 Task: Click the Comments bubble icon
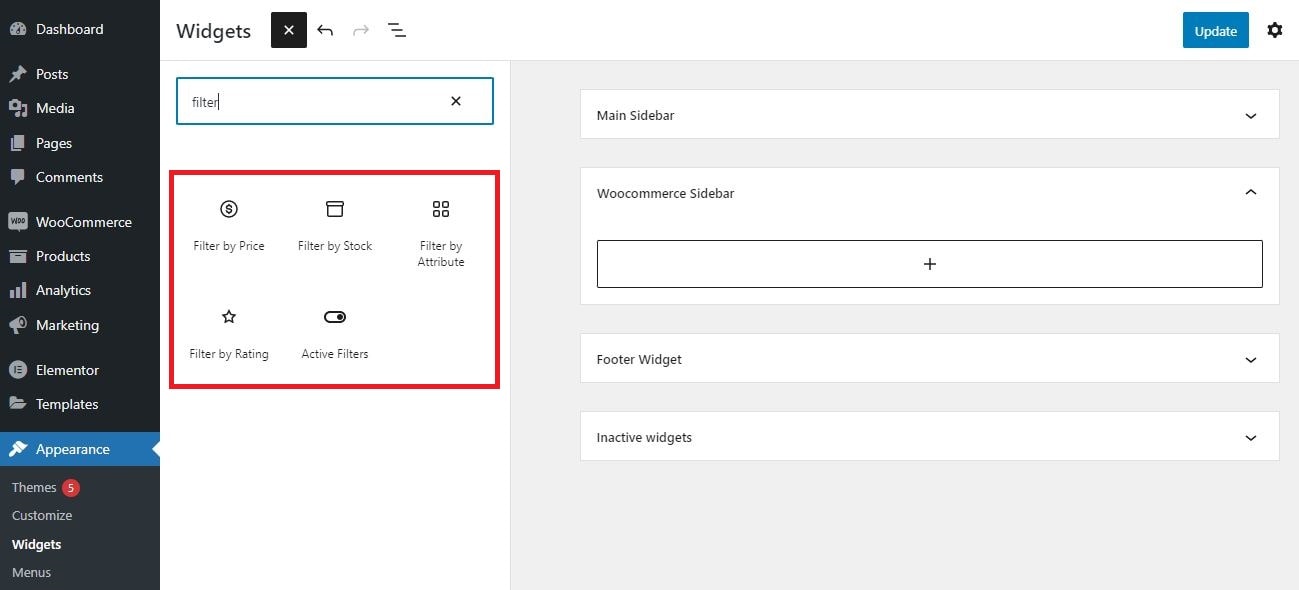point(18,177)
